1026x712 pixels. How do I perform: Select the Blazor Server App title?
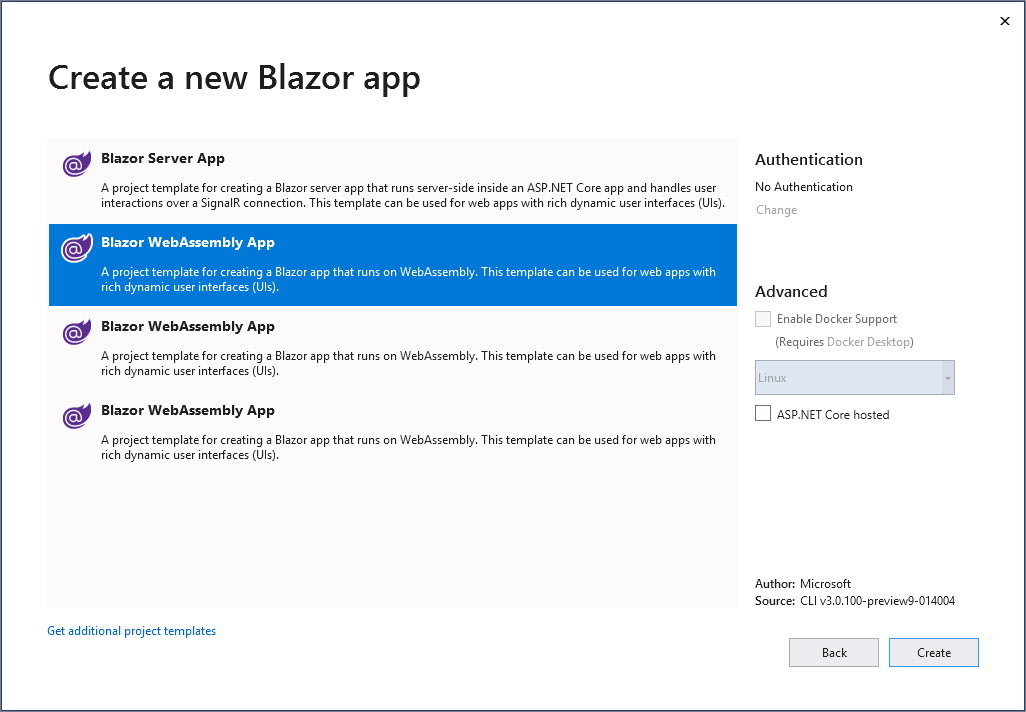(x=163, y=158)
